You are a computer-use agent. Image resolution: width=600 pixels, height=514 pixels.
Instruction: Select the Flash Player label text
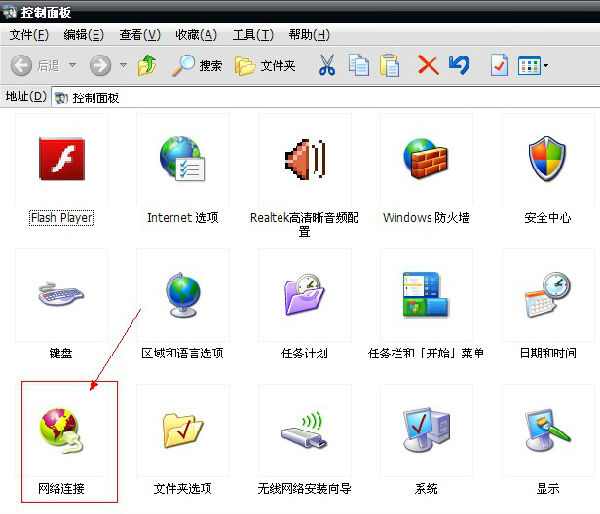(62, 218)
